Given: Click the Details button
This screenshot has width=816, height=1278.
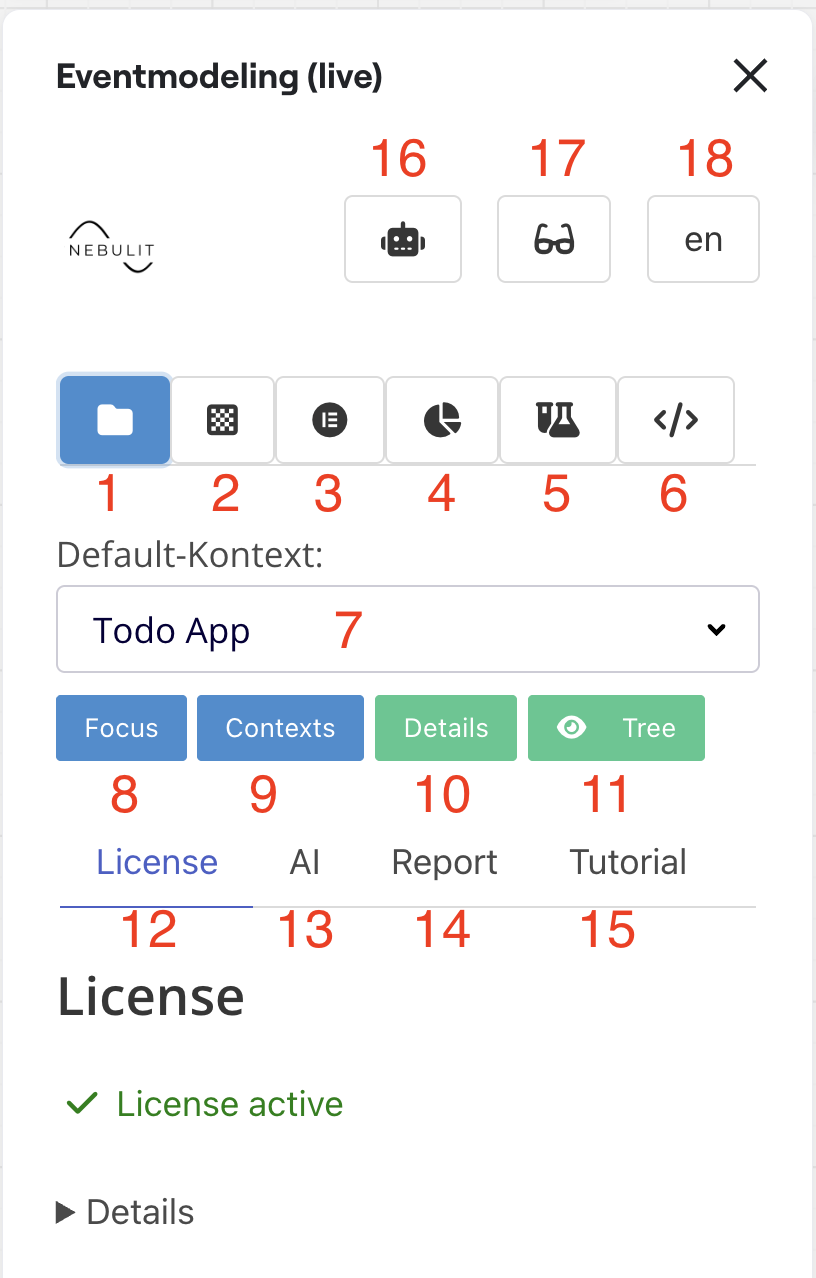Looking at the screenshot, I should pyautogui.click(x=445, y=728).
